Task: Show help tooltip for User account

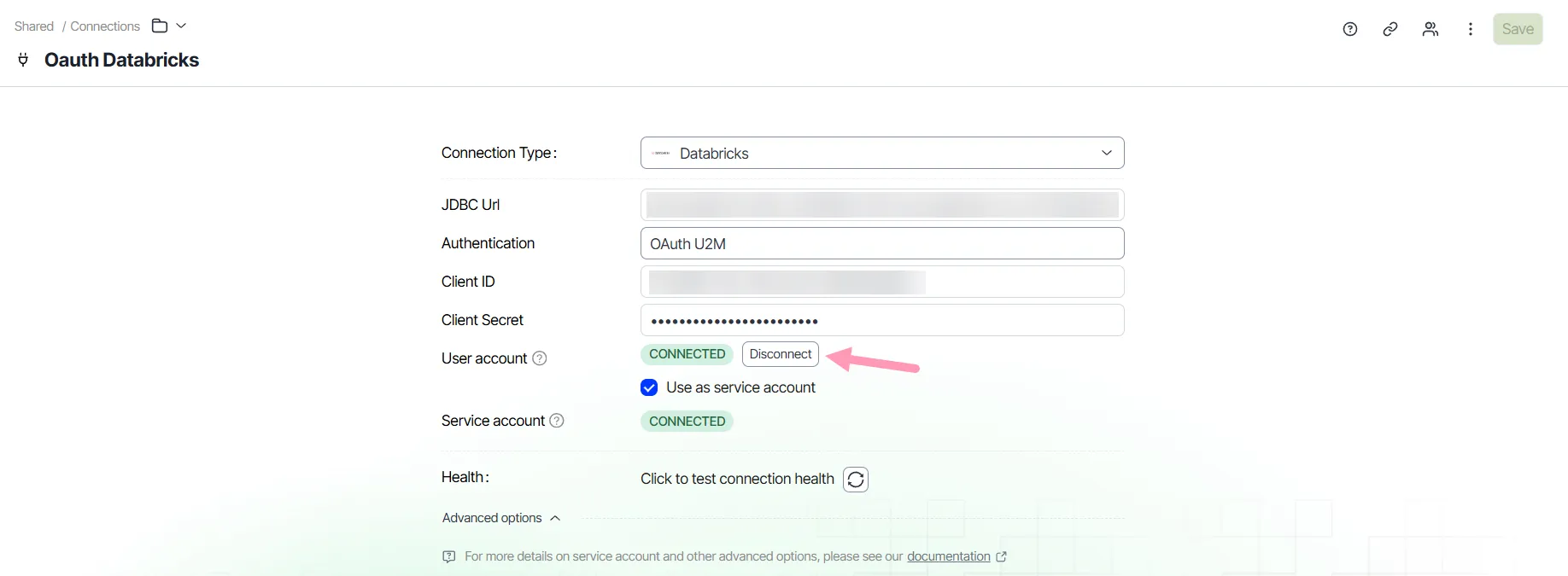Action: click(x=540, y=358)
